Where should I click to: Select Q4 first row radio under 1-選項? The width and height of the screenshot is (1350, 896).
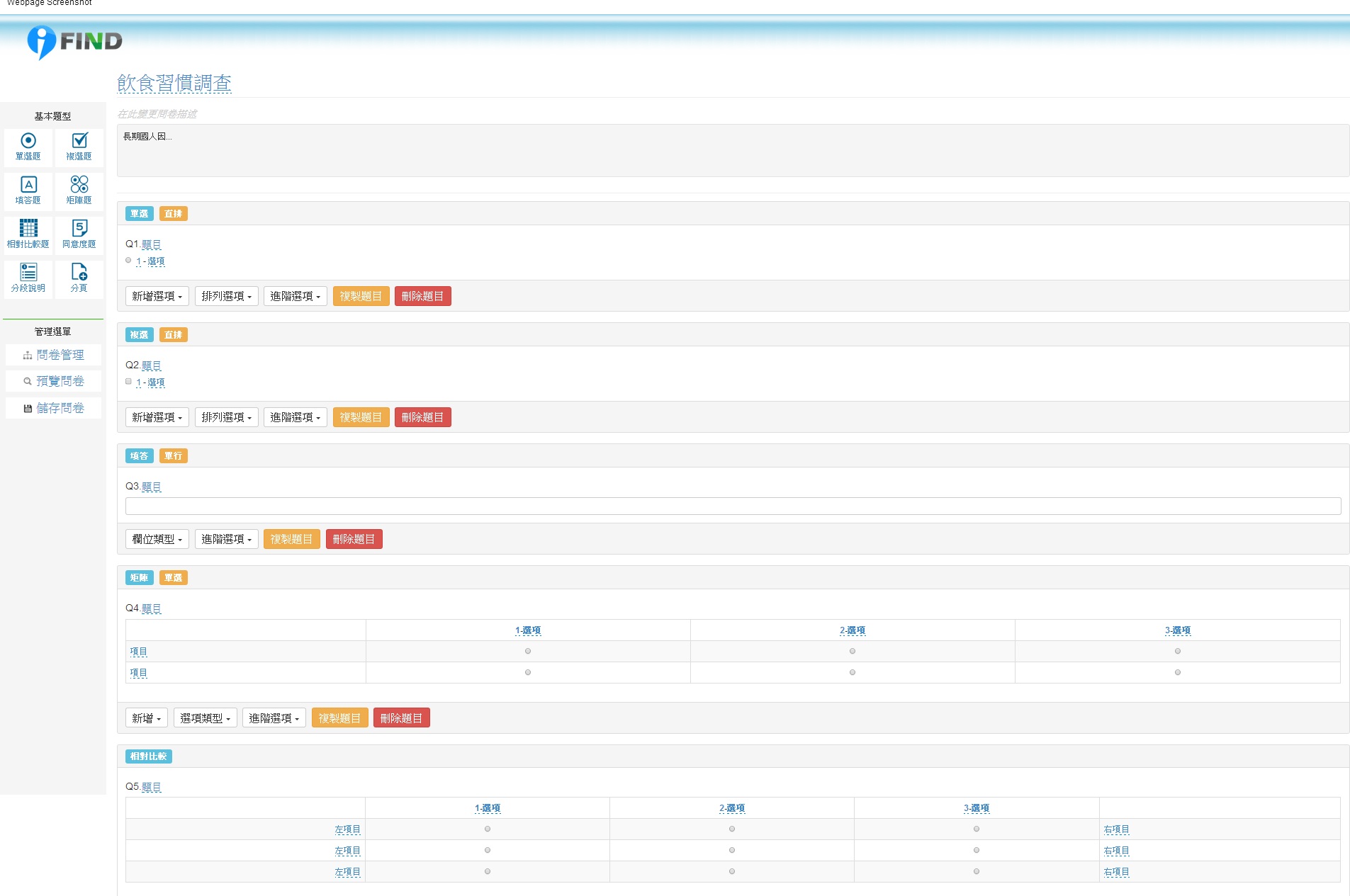click(528, 651)
